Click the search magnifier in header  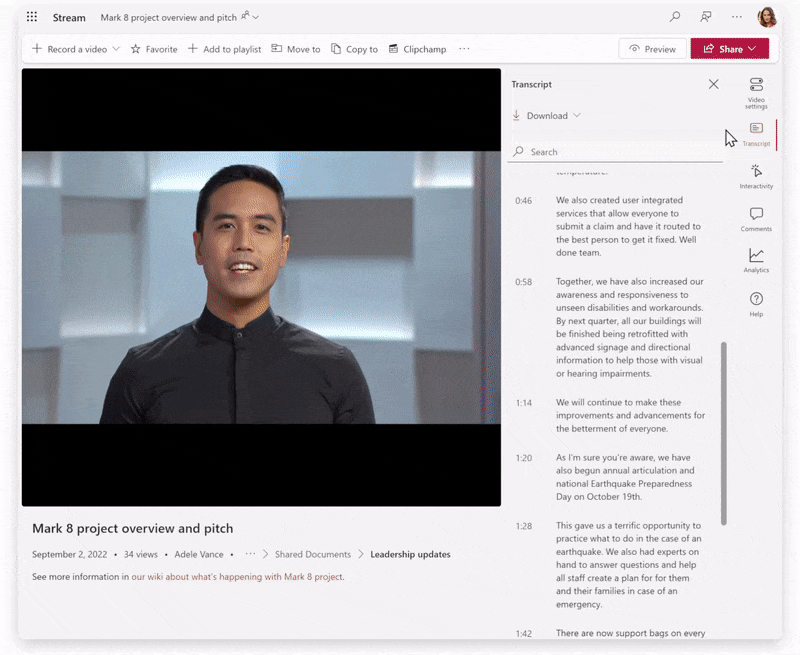[x=674, y=17]
